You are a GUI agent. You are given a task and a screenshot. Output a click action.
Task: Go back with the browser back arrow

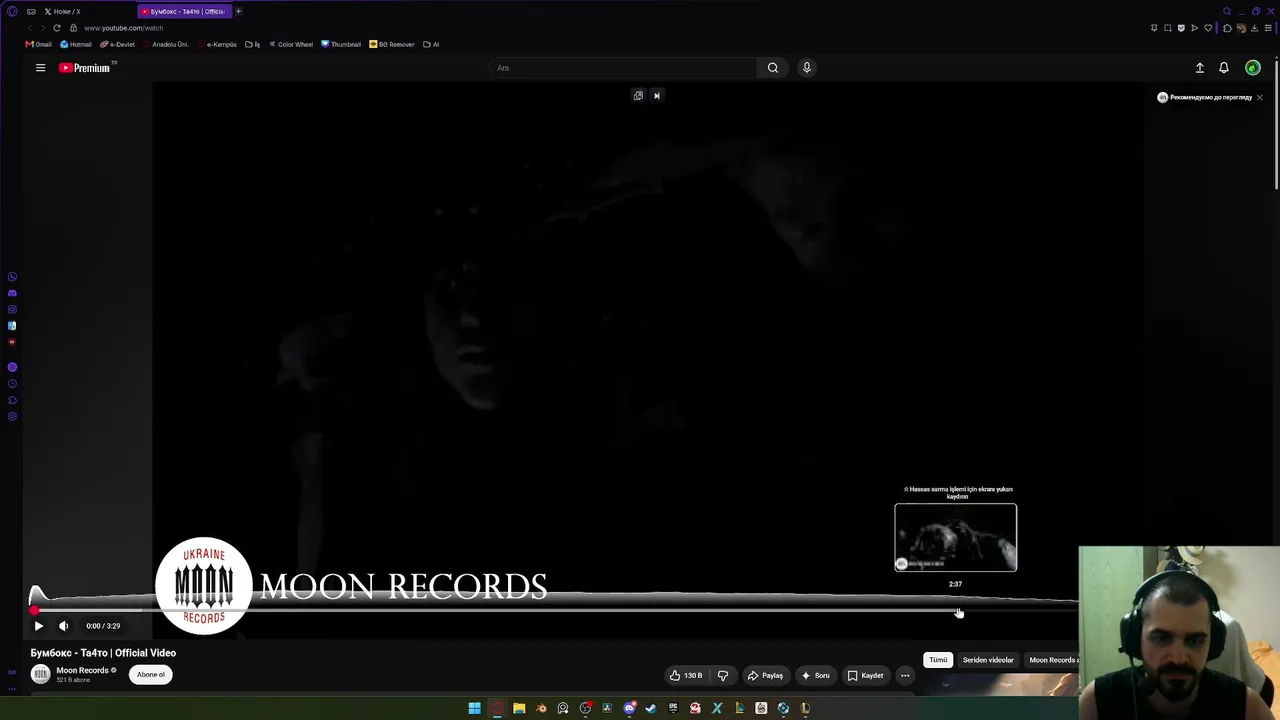[30, 28]
